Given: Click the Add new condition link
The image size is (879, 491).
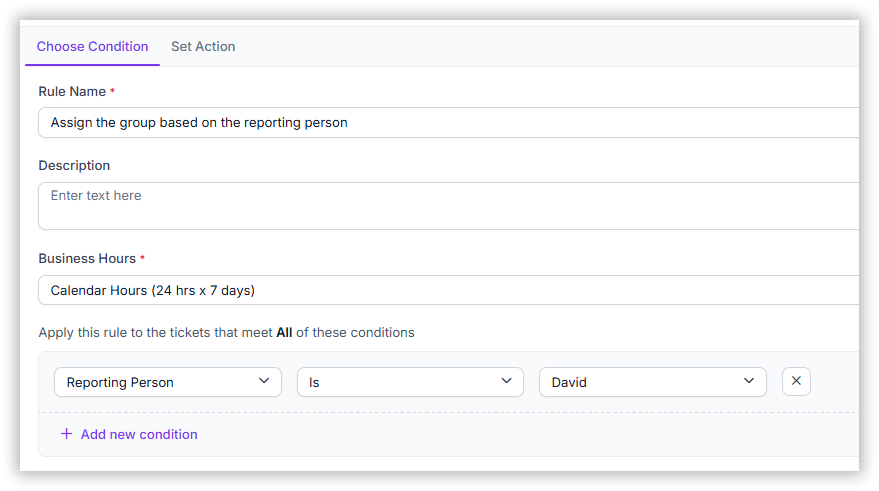Looking at the screenshot, I should pyautogui.click(x=139, y=434).
